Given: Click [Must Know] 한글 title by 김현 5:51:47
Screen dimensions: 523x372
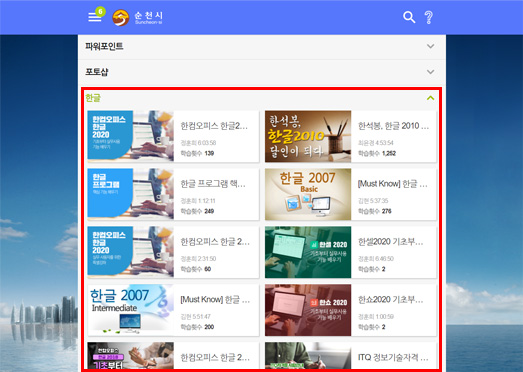Looking at the screenshot, I should coord(215,299).
